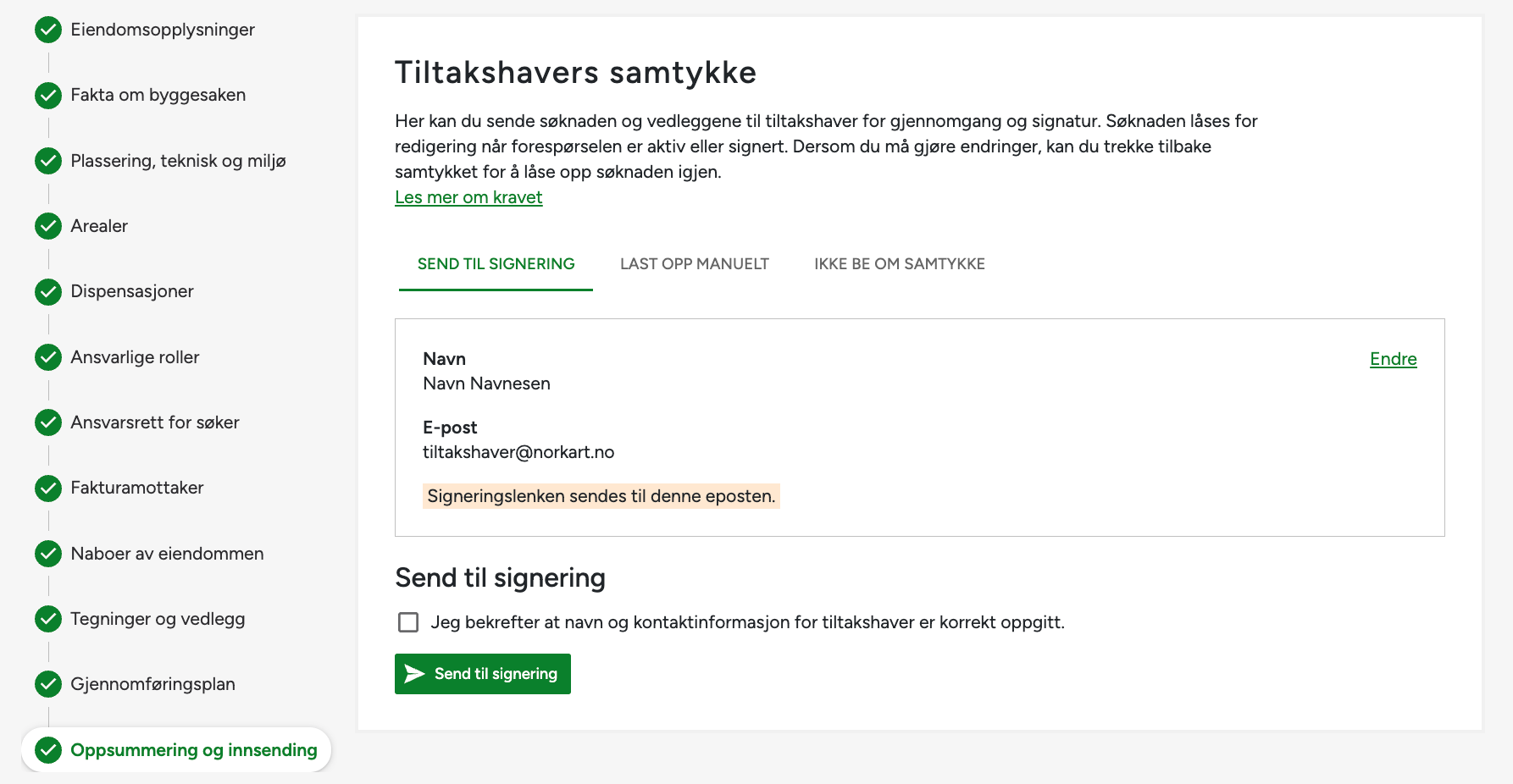This screenshot has height=784, width=1513.
Task: Navigate to Ansvarsrett for søker step
Action: tap(154, 422)
